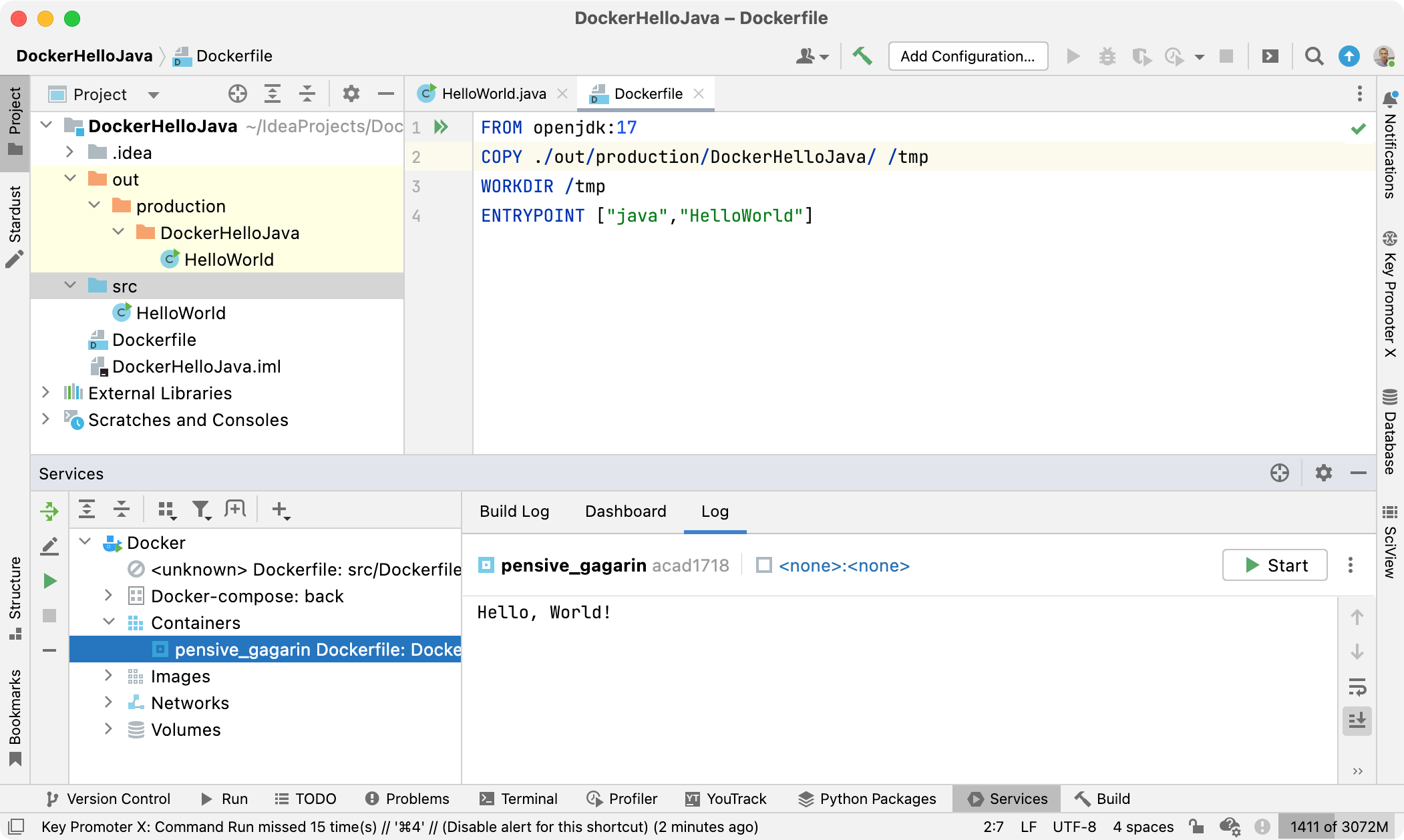Switch to Build Log tab
The width and height of the screenshot is (1404, 840).
pyautogui.click(x=514, y=511)
